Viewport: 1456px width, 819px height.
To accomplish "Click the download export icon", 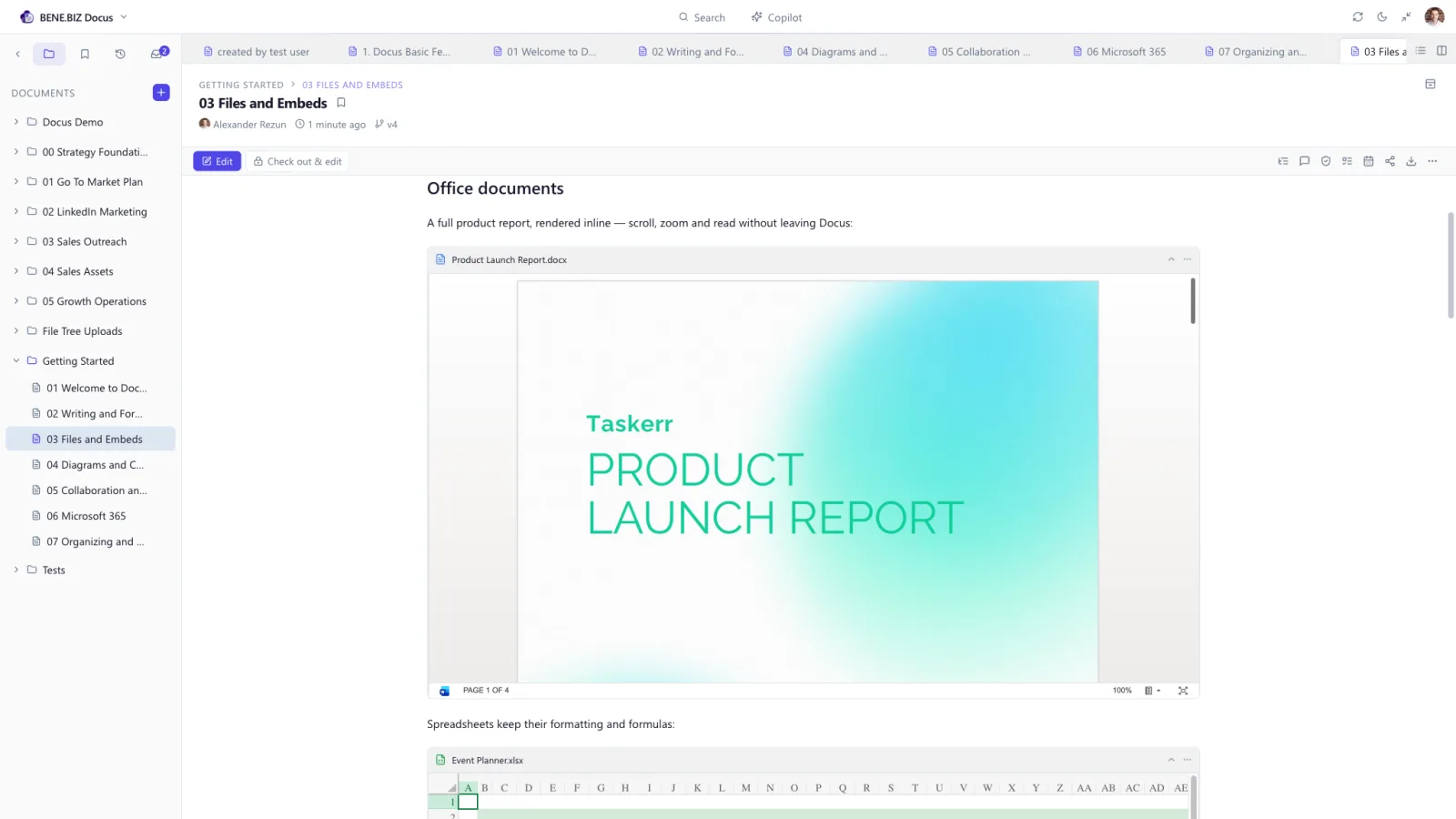I will (1411, 161).
